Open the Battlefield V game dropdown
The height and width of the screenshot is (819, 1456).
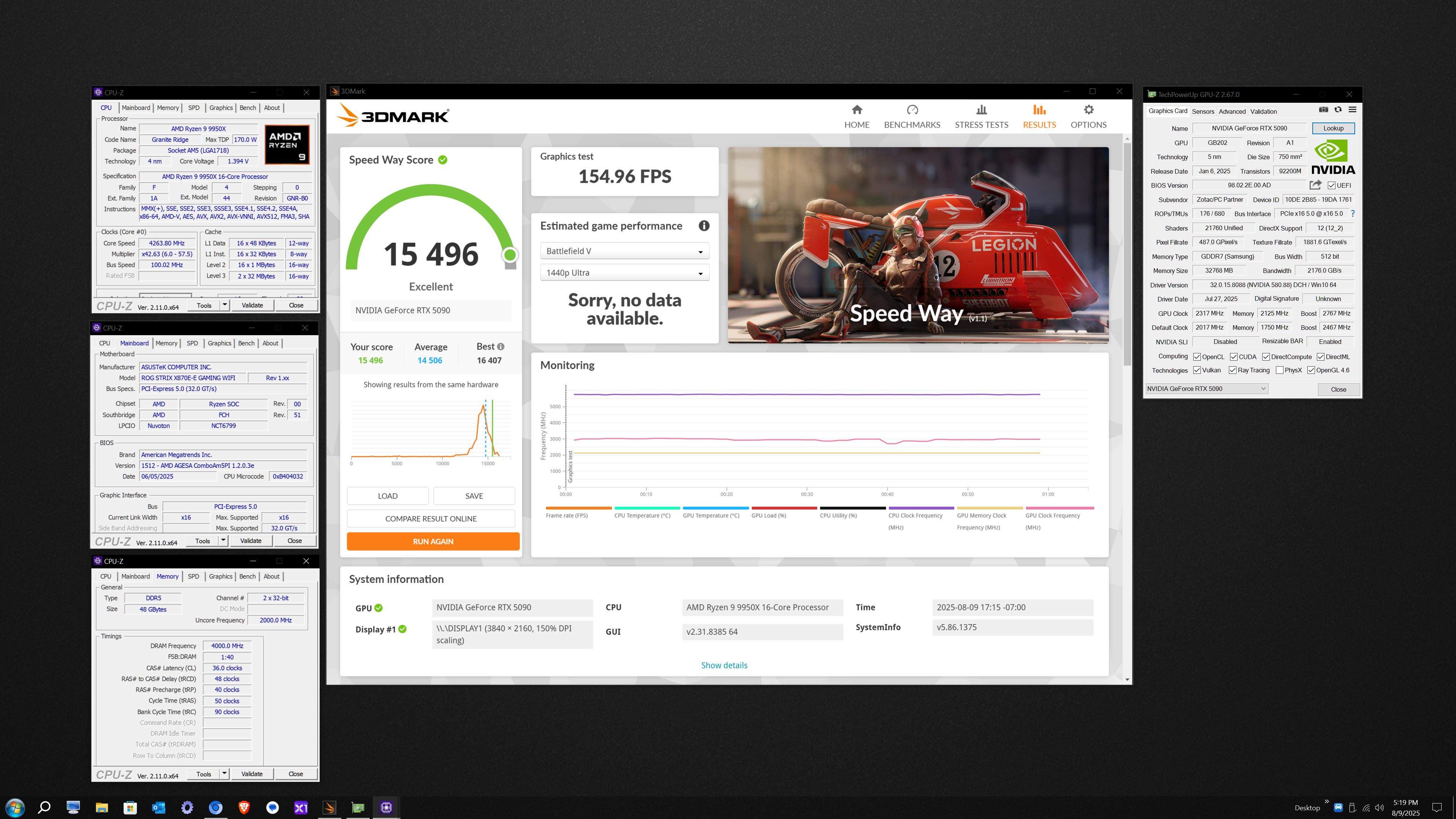624,251
